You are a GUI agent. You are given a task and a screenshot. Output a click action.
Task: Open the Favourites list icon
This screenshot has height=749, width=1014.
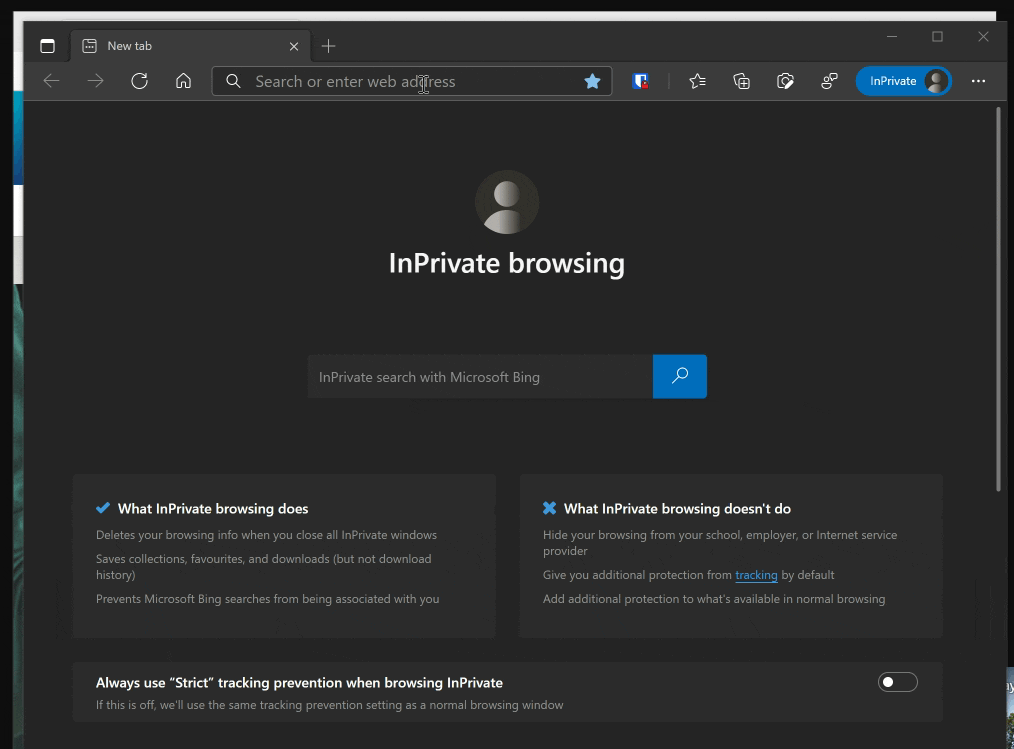697,81
